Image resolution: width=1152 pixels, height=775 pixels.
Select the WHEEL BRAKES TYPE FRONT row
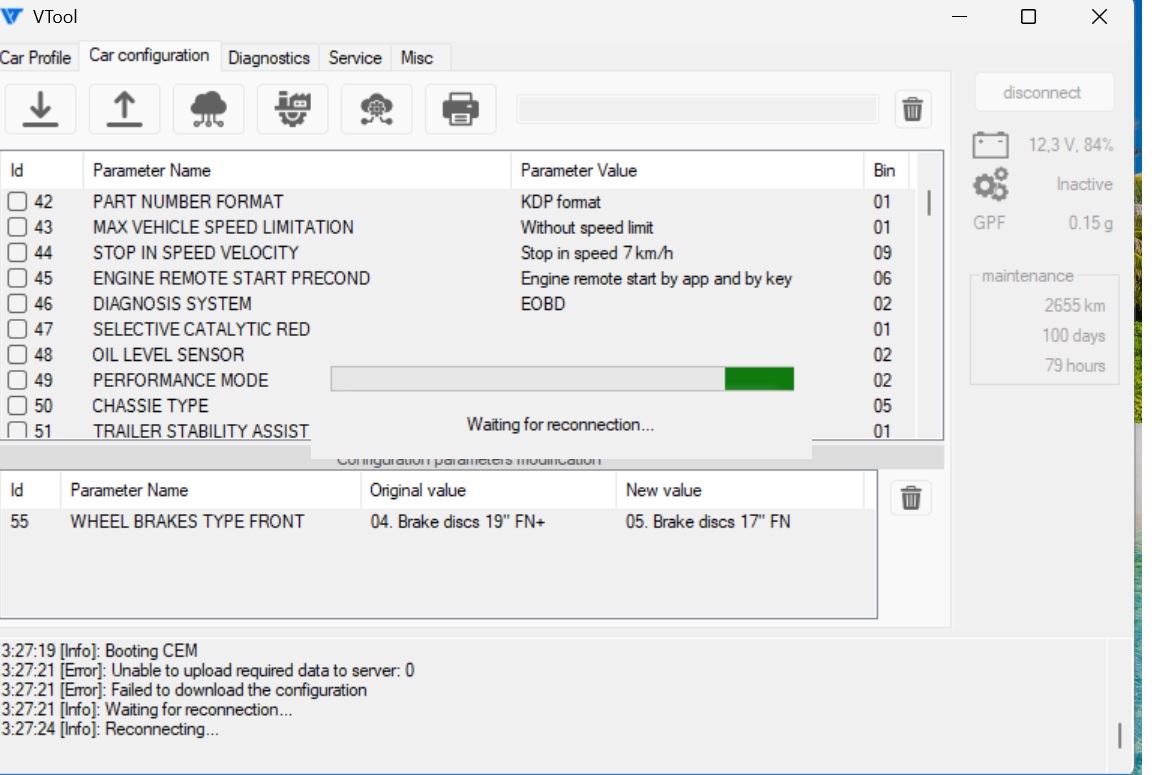[x=438, y=522]
